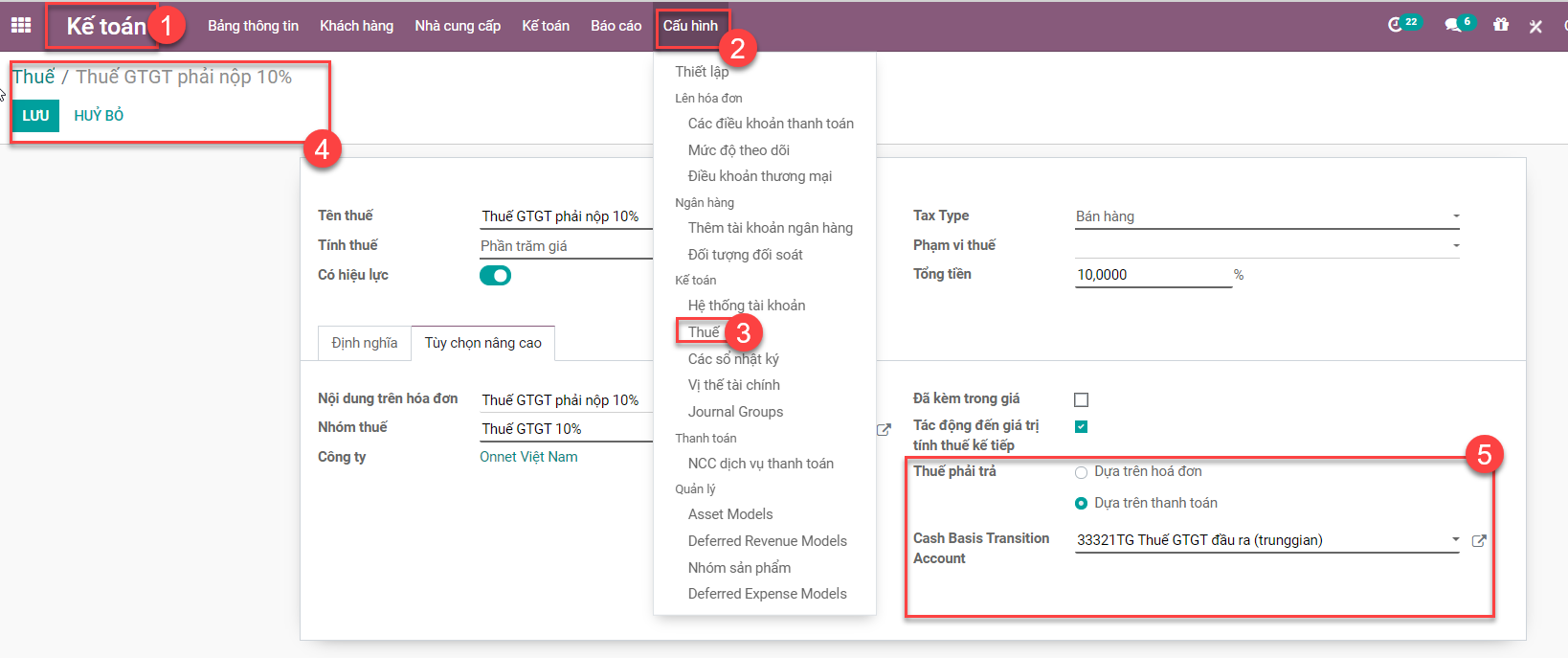Check the Đã kèm trong giá checkbox
1568x658 pixels.
[x=1082, y=399]
